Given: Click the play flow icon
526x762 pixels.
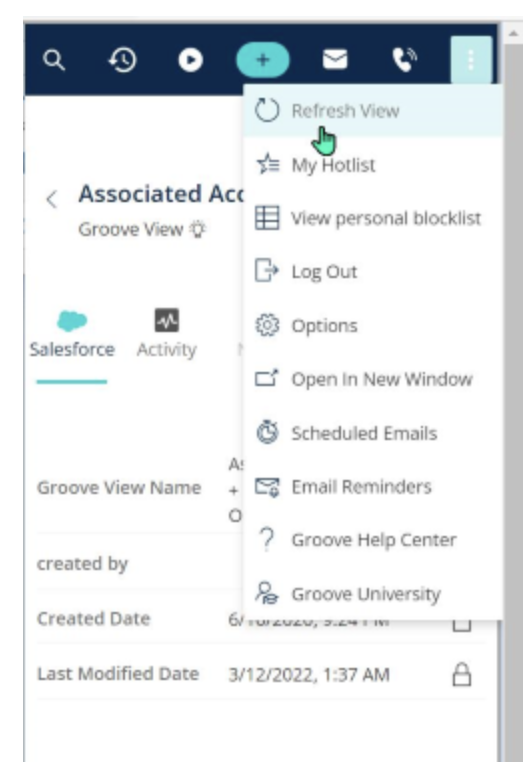Looking at the screenshot, I should pyautogui.click(x=190, y=60).
